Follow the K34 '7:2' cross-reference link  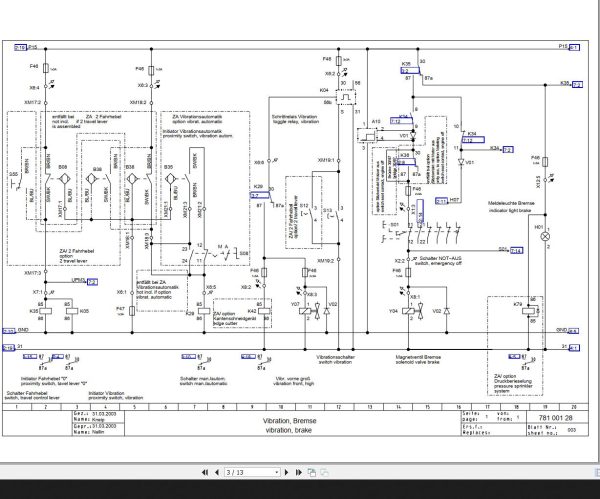point(507,149)
